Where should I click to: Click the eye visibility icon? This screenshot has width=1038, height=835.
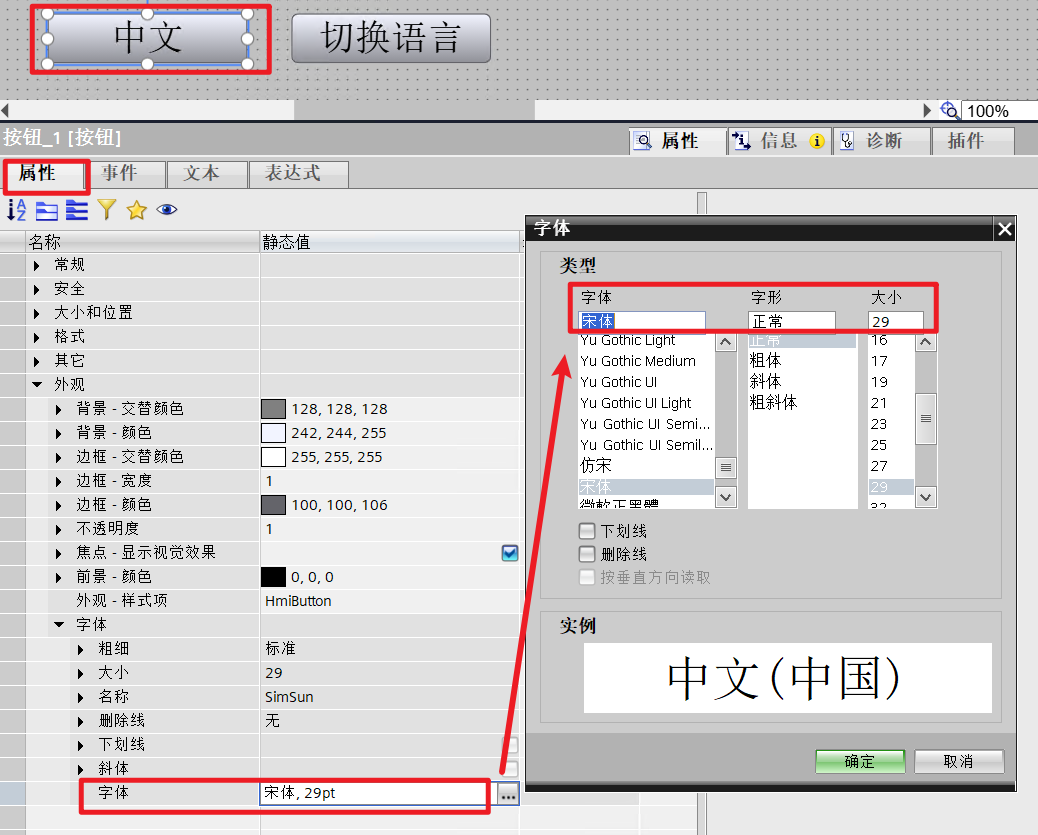pyautogui.click(x=166, y=210)
